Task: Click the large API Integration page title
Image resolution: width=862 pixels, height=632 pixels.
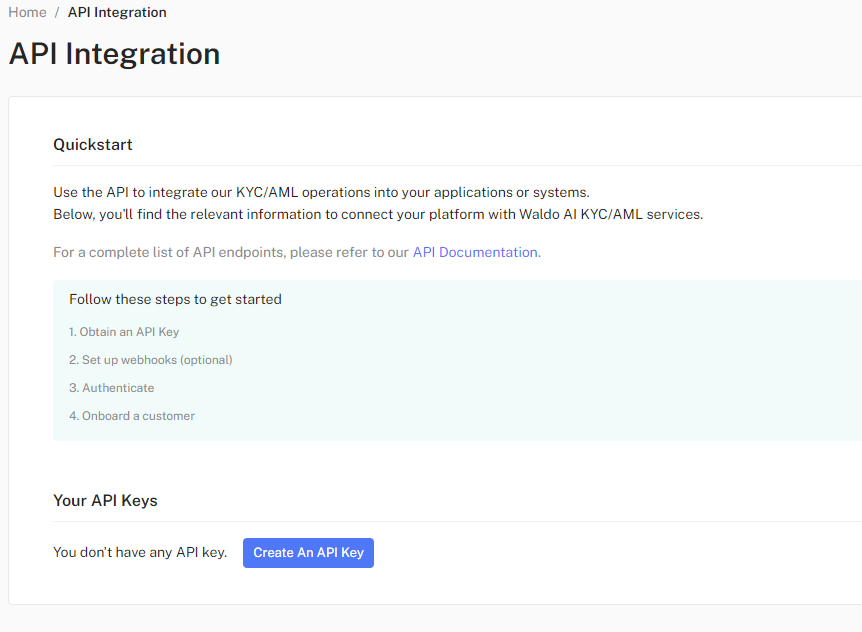Action: click(114, 53)
